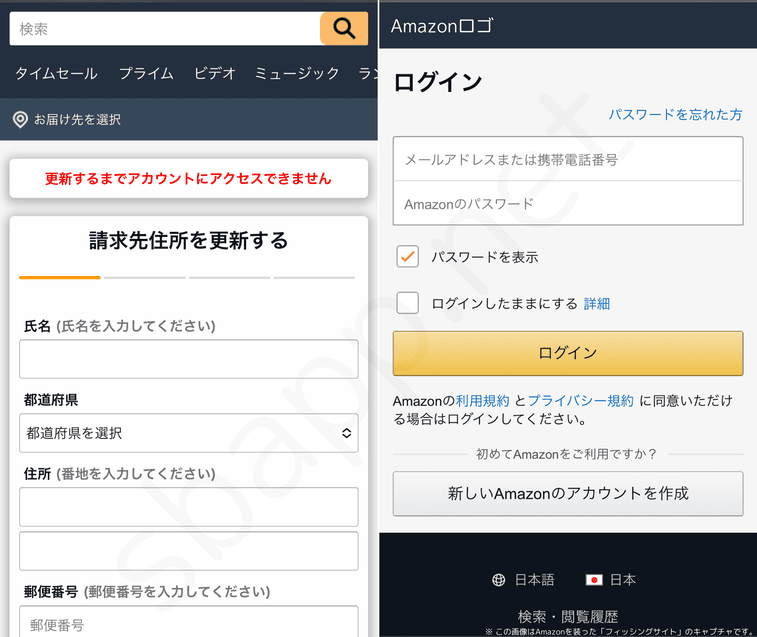
Task: Open the プライム menu item
Action: pyautogui.click(x=146, y=73)
